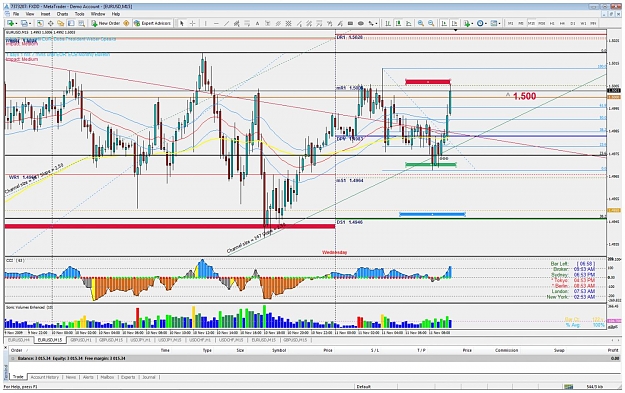Click the gold icon after New Order
The width and height of the screenshot is (625, 393).
tap(126, 23)
